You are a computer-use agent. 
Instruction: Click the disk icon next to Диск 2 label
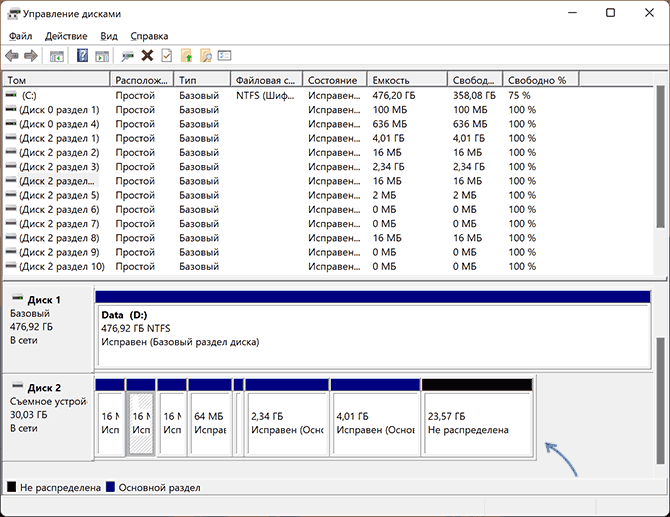[18, 386]
